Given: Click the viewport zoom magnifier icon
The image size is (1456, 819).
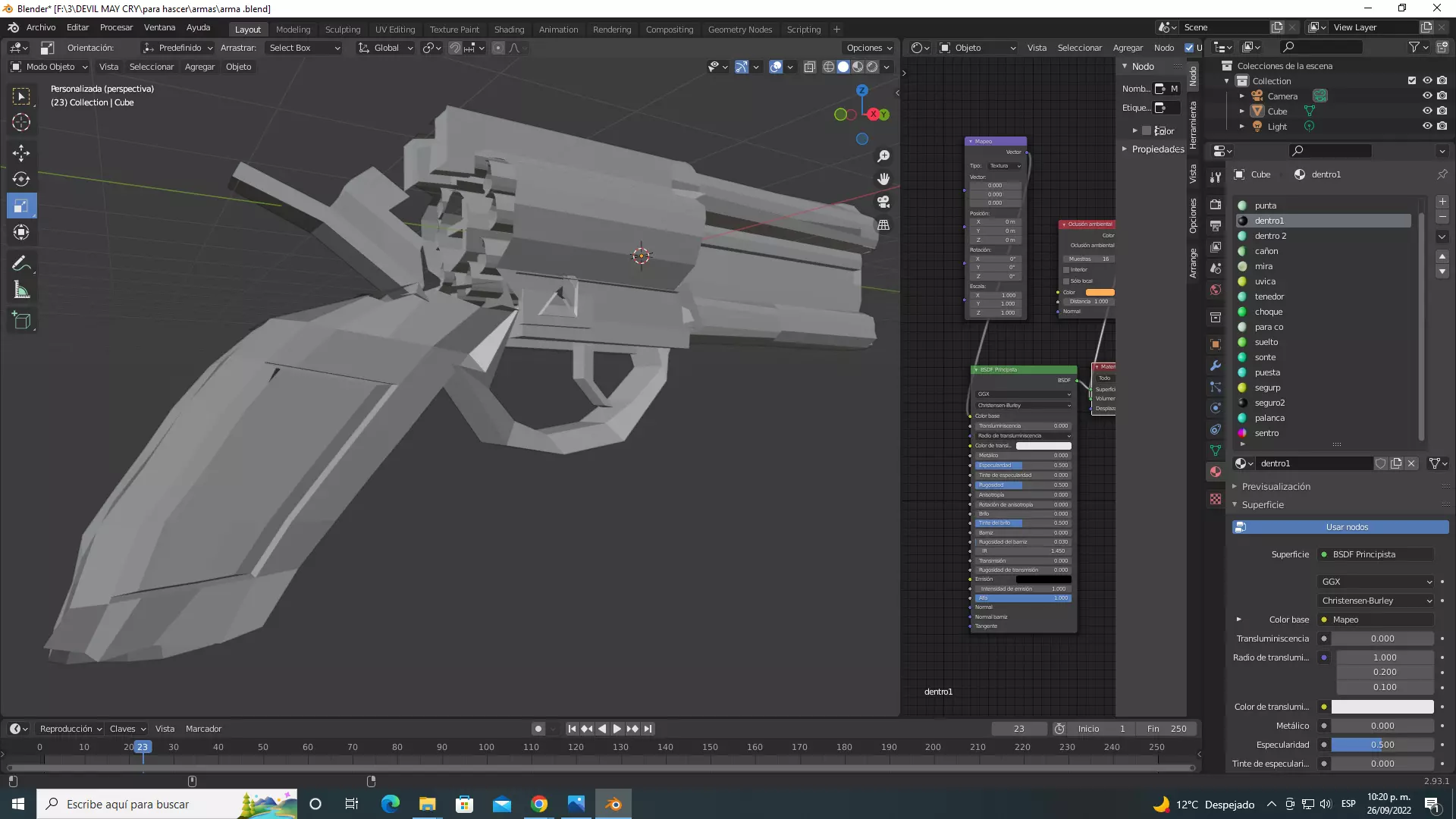Looking at the screenshot, I should click(883, 156).
